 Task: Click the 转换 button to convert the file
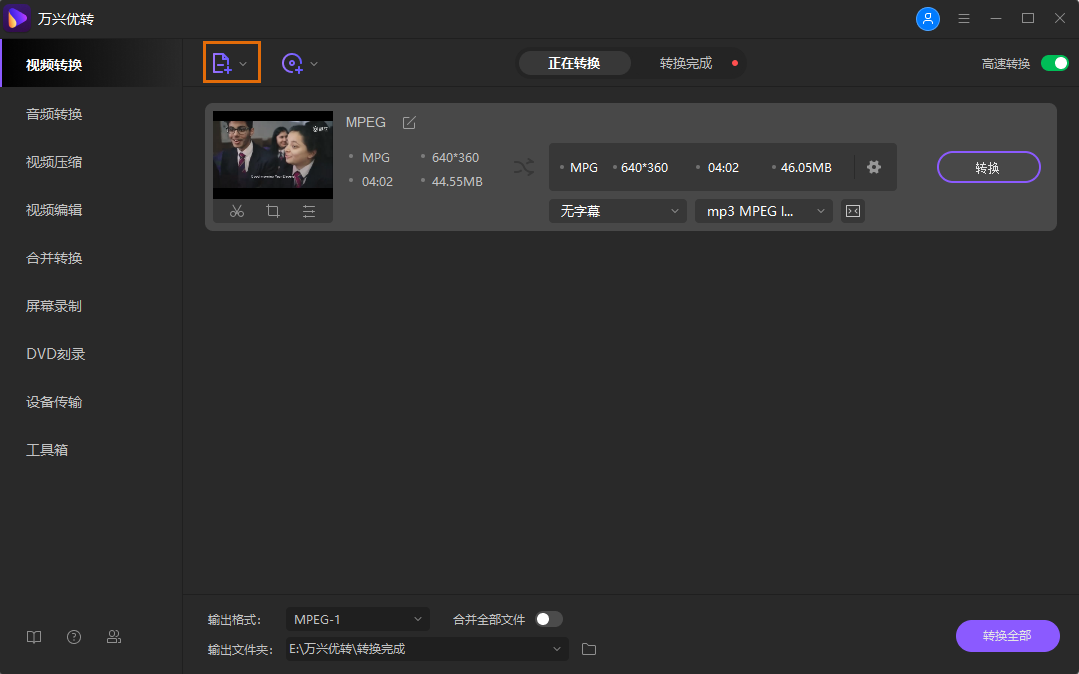(x=988, y=167)
